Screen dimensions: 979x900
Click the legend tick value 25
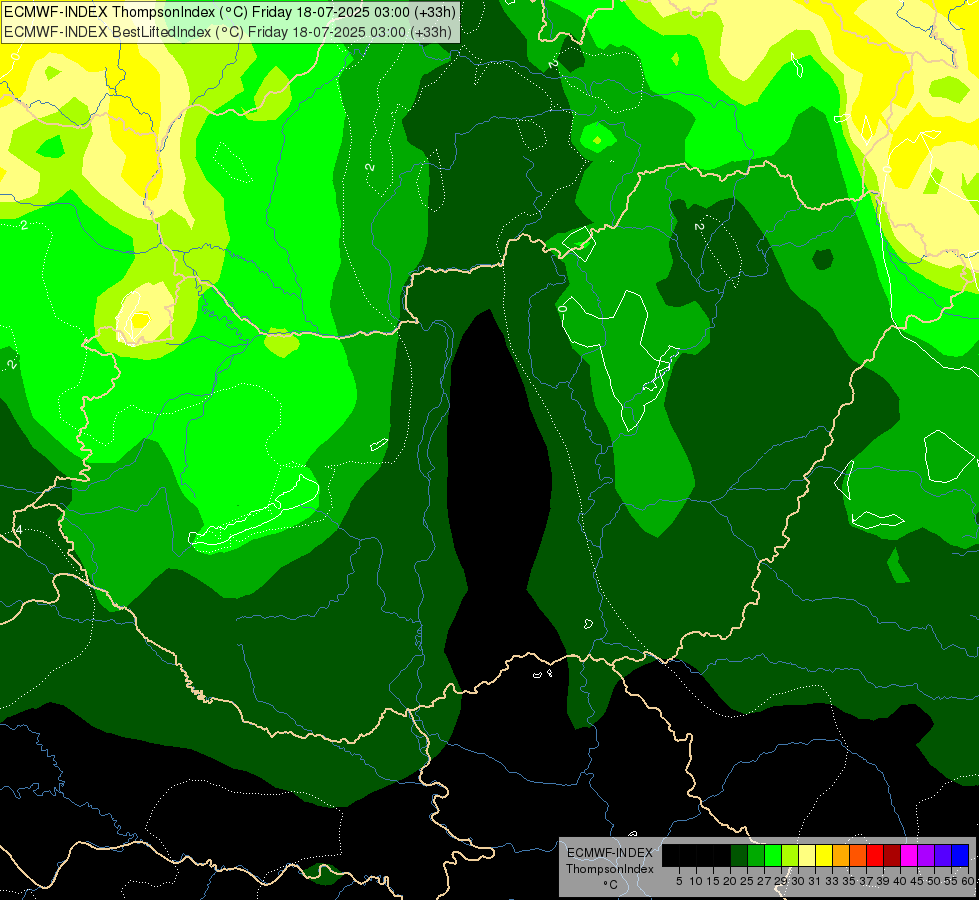coord(747,881)
